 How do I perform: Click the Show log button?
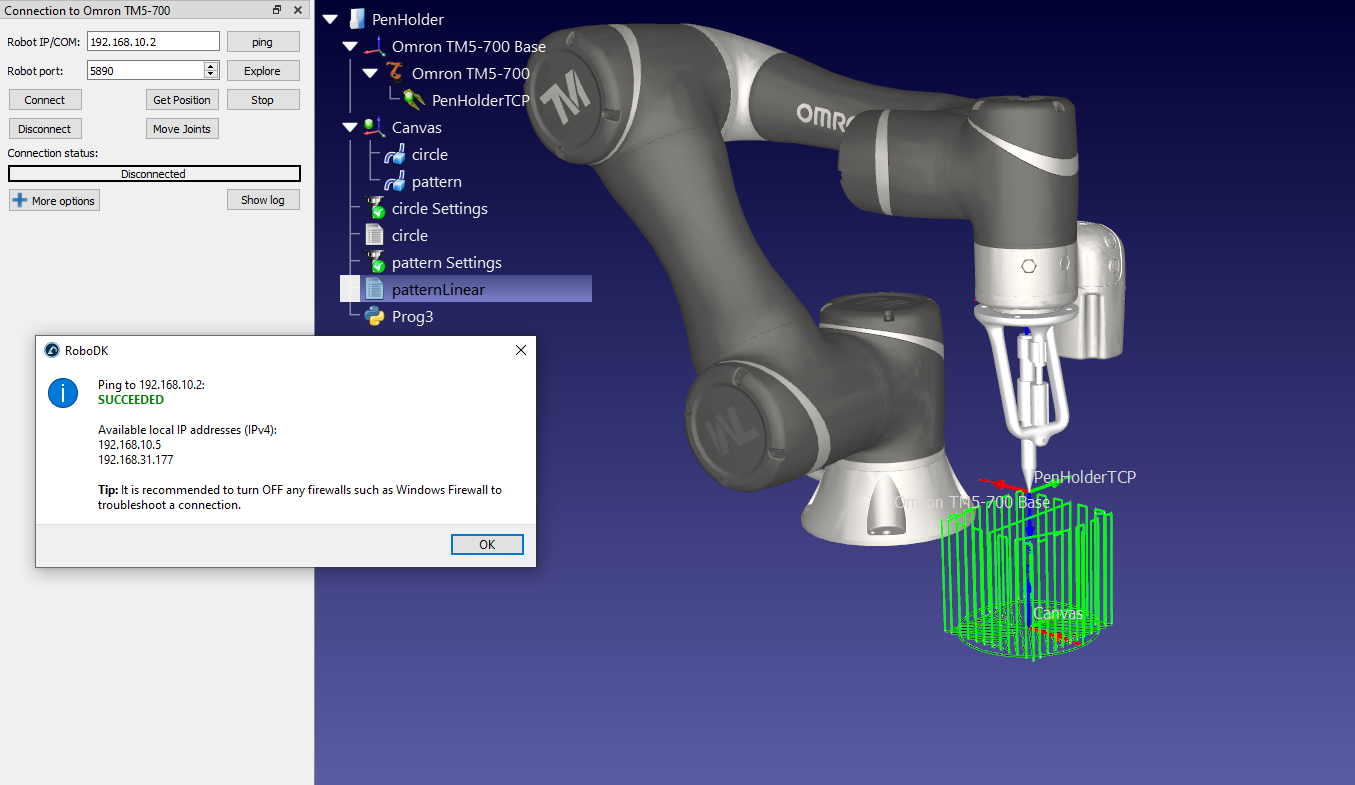tap(262, 200)
